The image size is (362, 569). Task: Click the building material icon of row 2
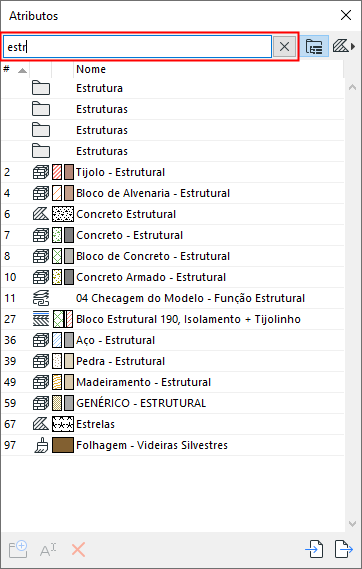(x=41, y=172)
